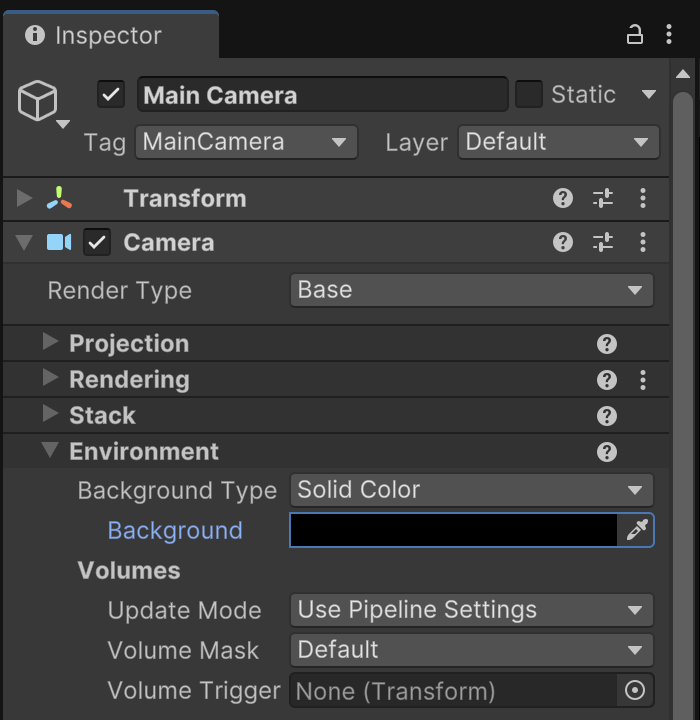Click the Volume Trigger object picker
The width and height of the screenshot is (700, 720).
(634, 690)
